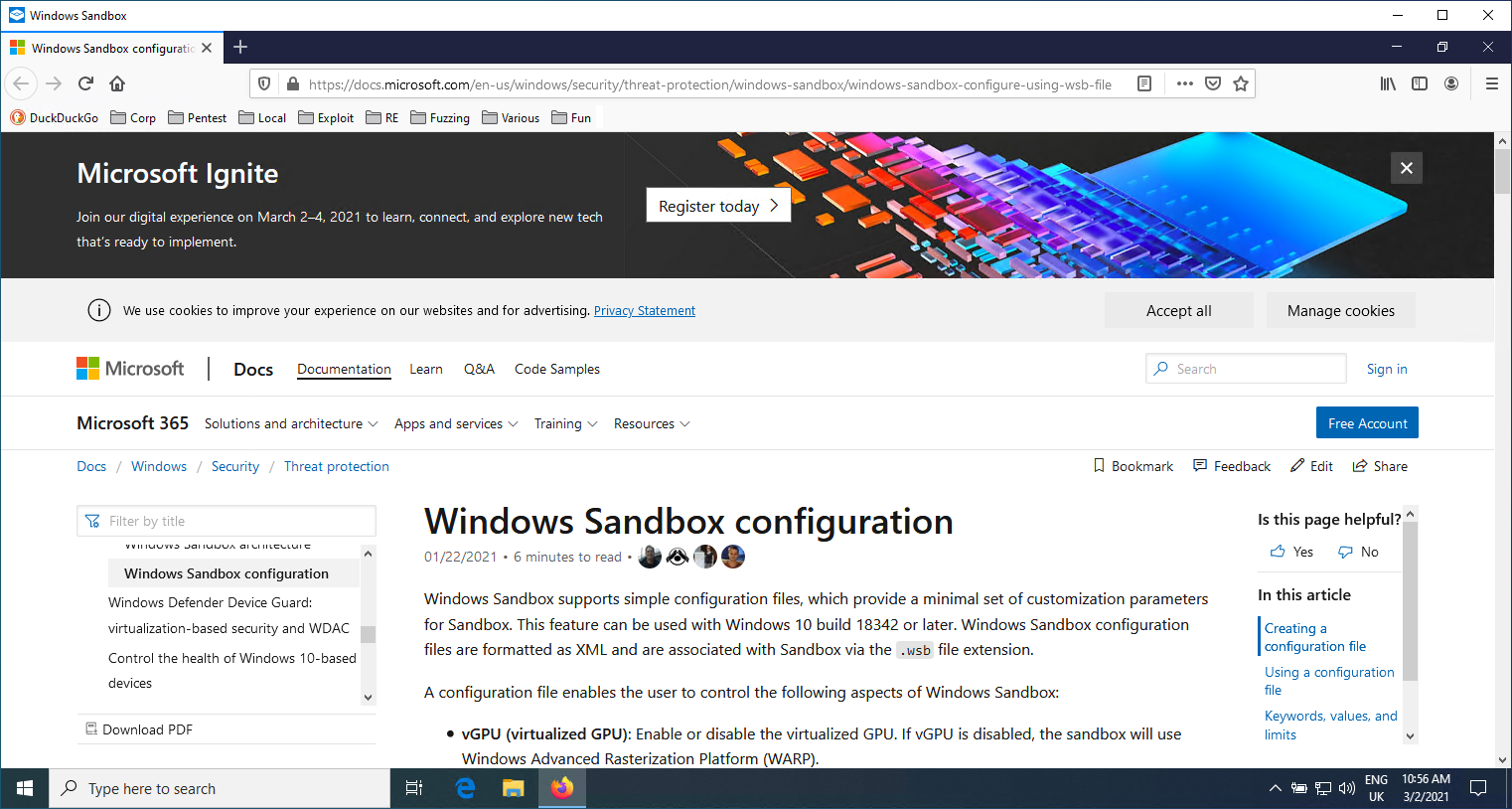The image size is (1512, 809).
Task: Open the Firefox account avatar icon
Action: (1451, 84)
